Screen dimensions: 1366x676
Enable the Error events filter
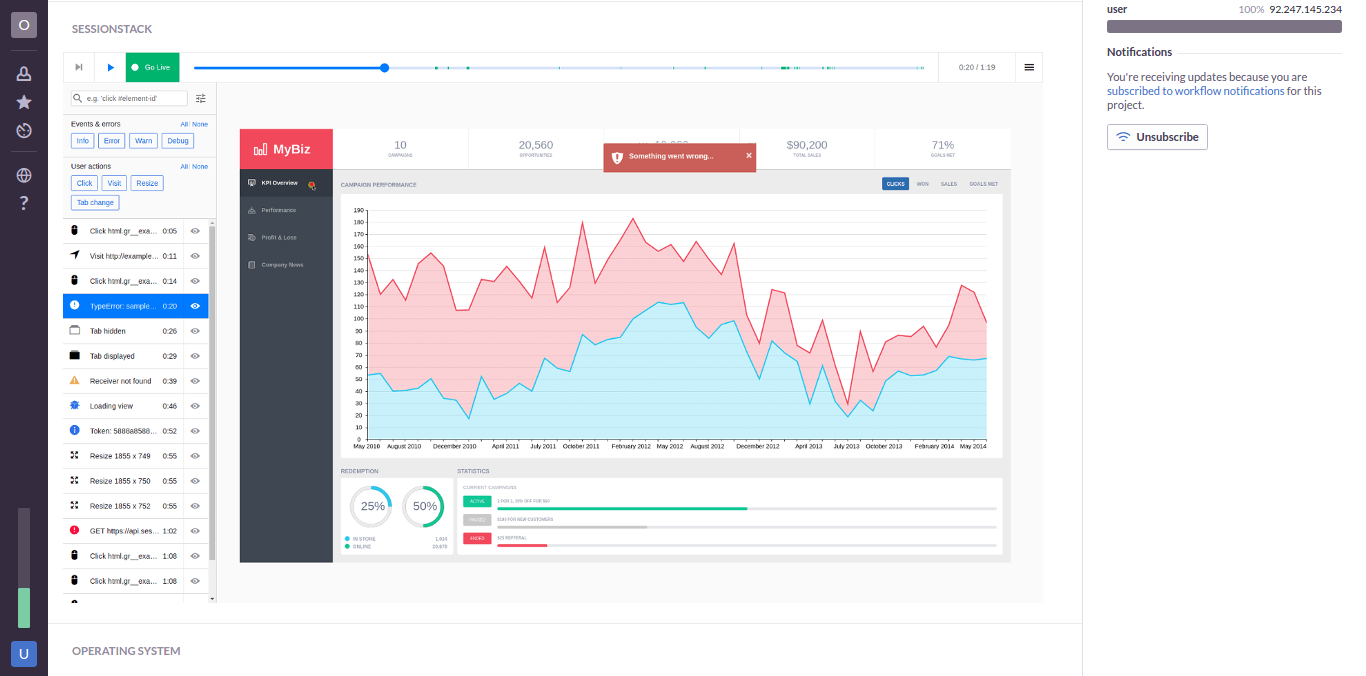111,140
